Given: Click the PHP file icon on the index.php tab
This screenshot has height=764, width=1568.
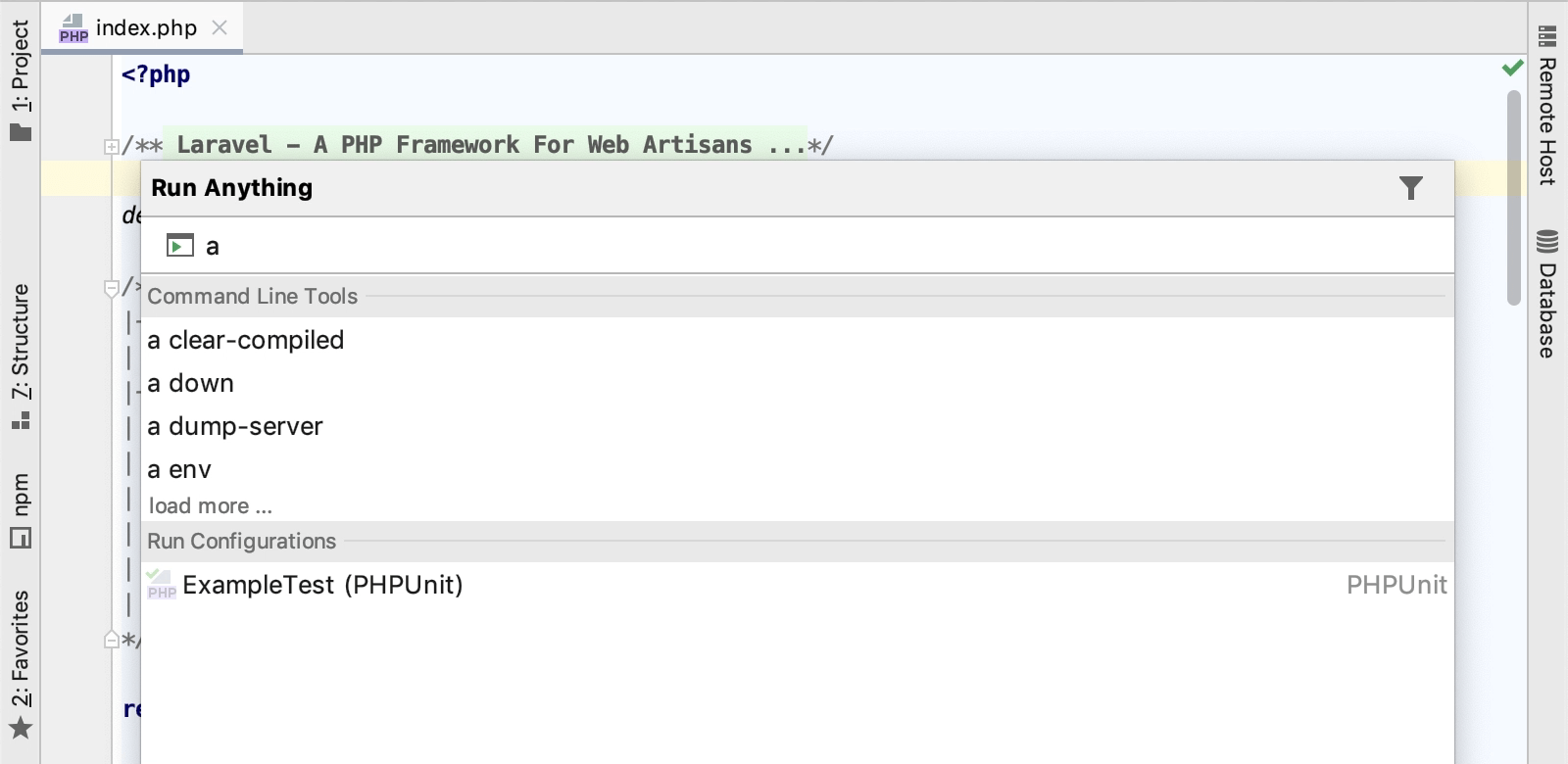Looking at the screenshot, I should [x=73, y=28].
